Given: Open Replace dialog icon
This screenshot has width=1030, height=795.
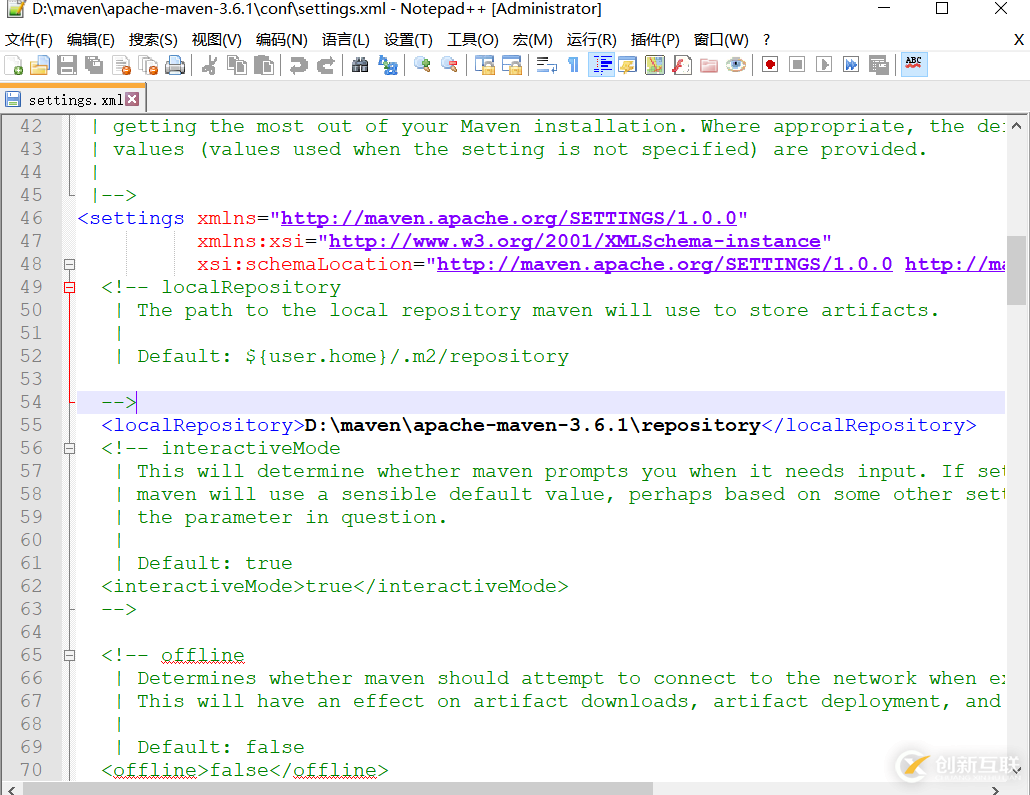Looking at the screenshot, I should (386, 64).
